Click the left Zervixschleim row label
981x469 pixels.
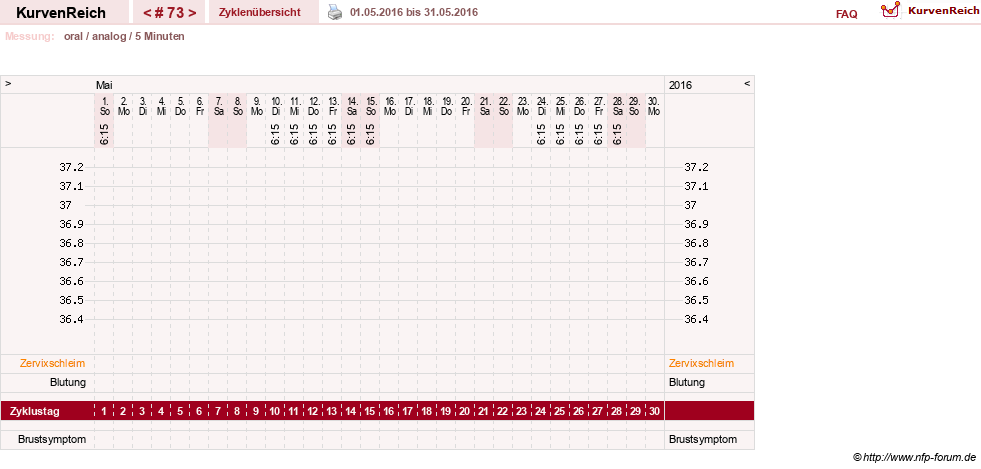[53, 363]
